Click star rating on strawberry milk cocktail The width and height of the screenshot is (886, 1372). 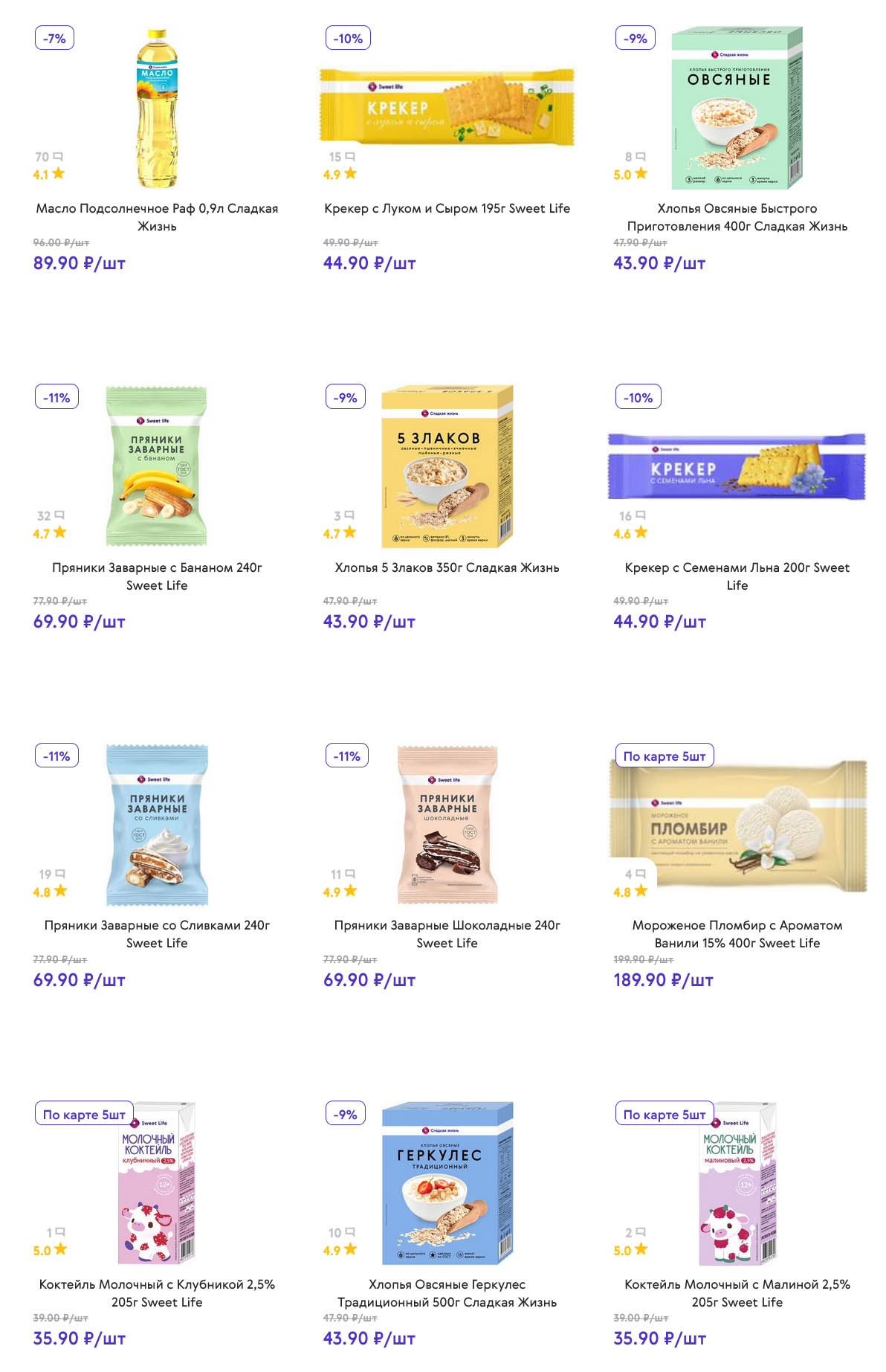pos(60,1249)
